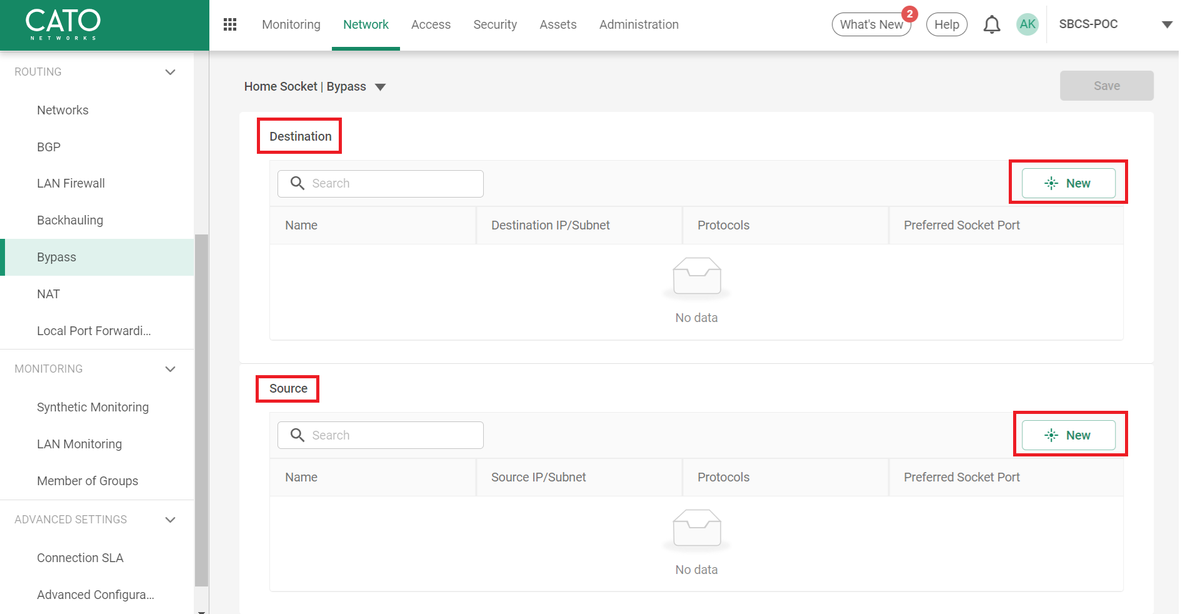Screen dimensions: 1200x614
Task: Open the Administration tab
Action: pos(639,24)
